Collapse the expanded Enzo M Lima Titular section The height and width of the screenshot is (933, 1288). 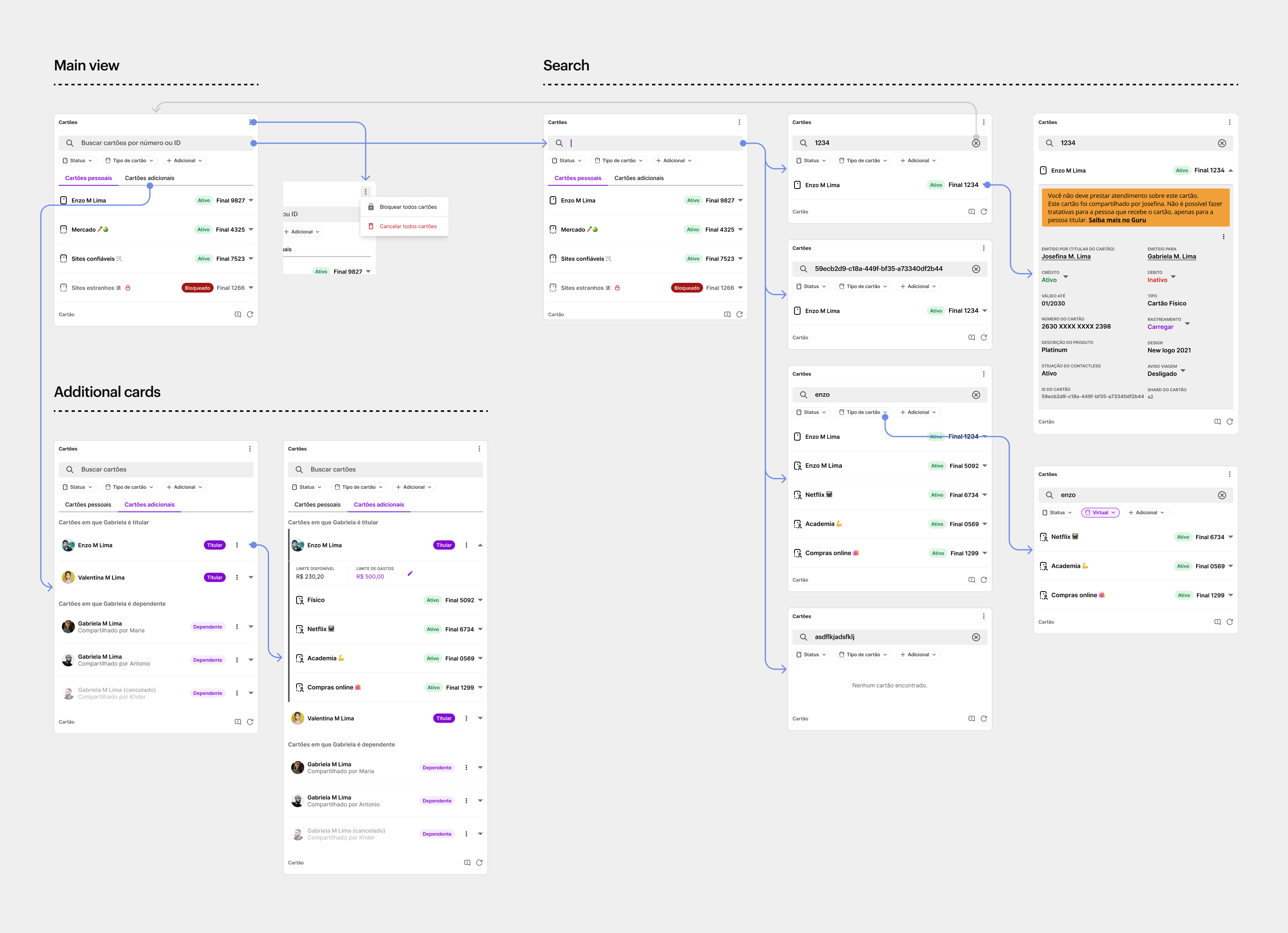(480, 545)
